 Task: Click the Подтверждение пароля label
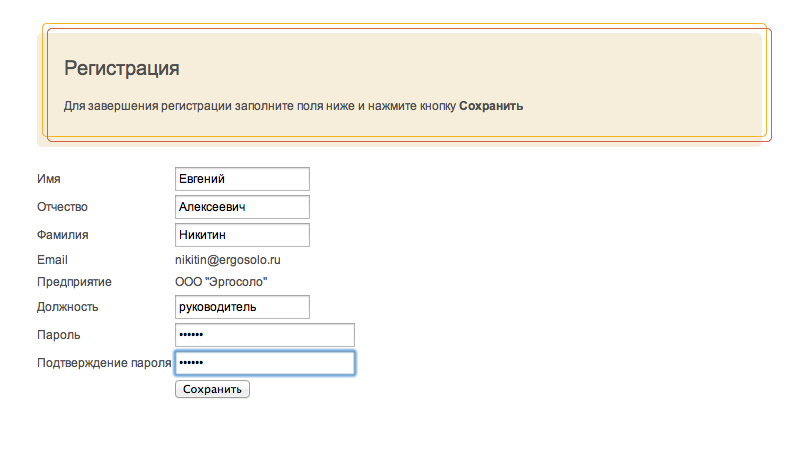pos(104,363)
